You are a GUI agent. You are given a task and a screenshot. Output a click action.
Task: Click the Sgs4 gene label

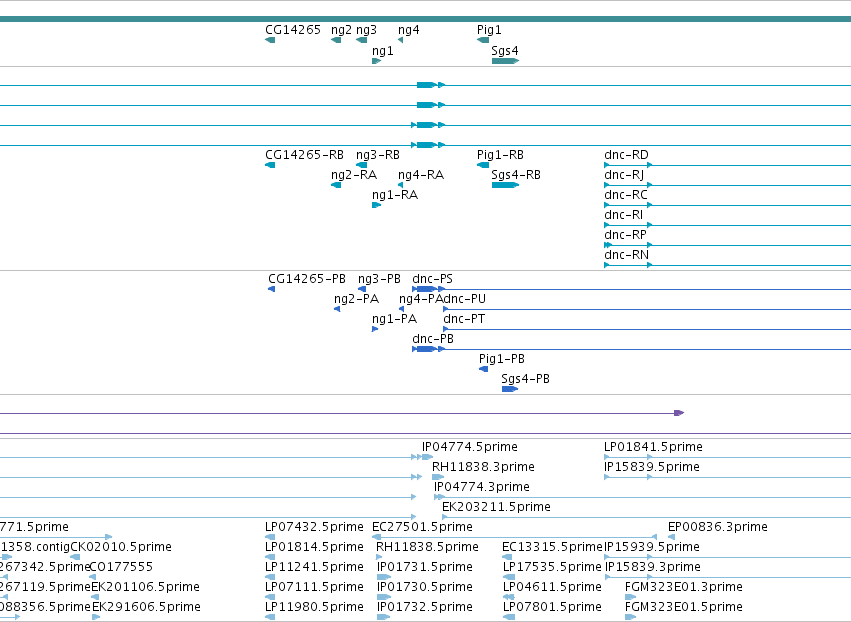click(x=505, y=50)
